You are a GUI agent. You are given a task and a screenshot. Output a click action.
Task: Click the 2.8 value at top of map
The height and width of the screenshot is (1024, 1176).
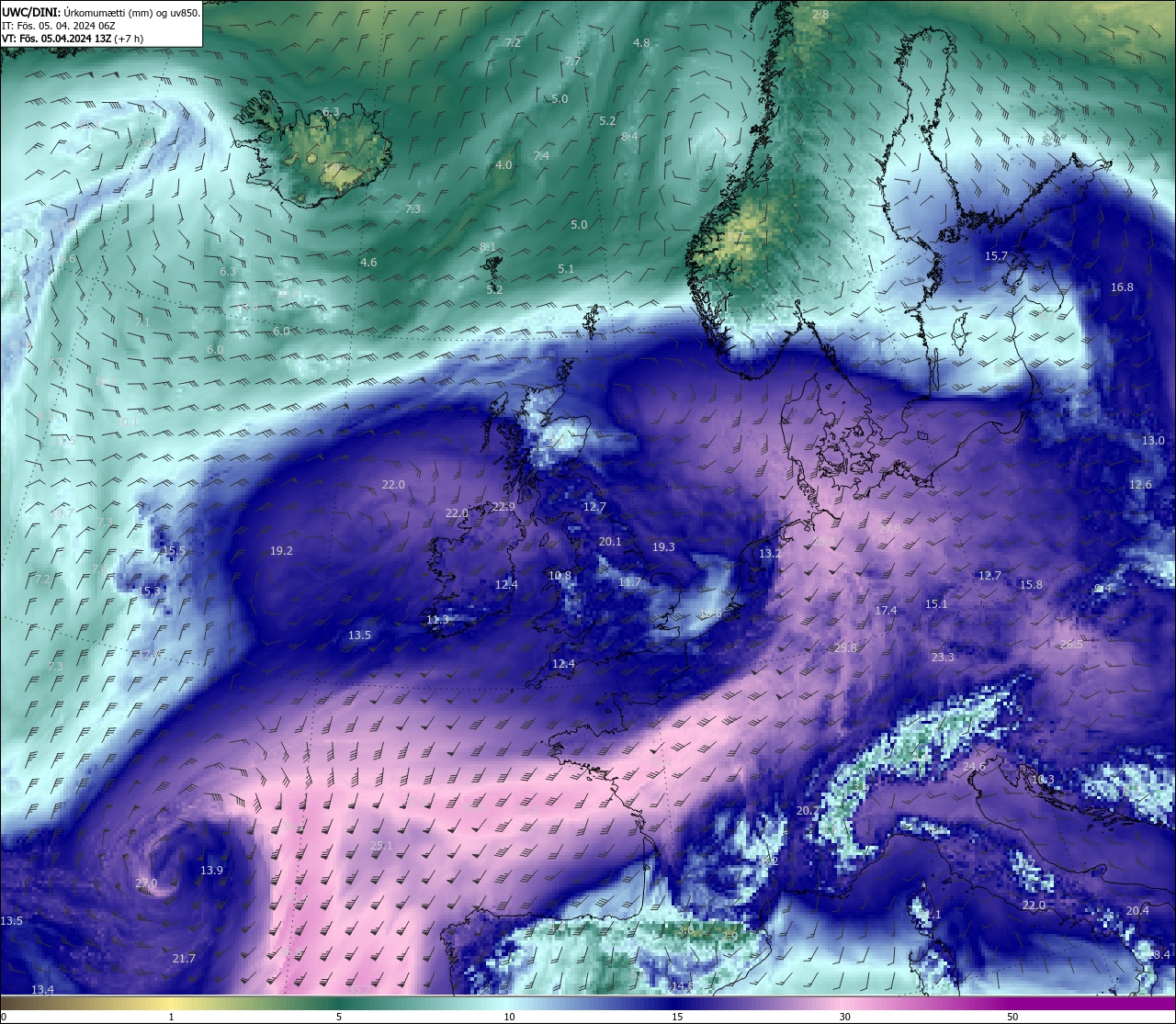tap(820, 15)
